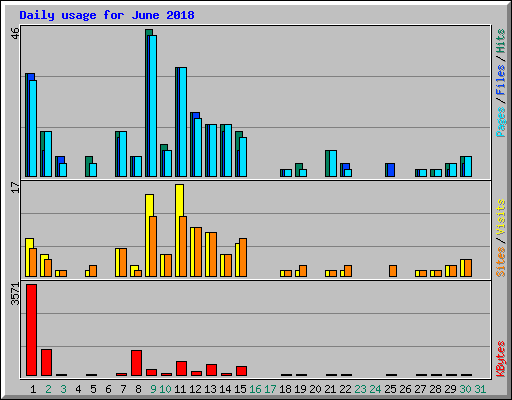Click day label '15'
This screenshot has height=400, width=512.
coord(240,389)
